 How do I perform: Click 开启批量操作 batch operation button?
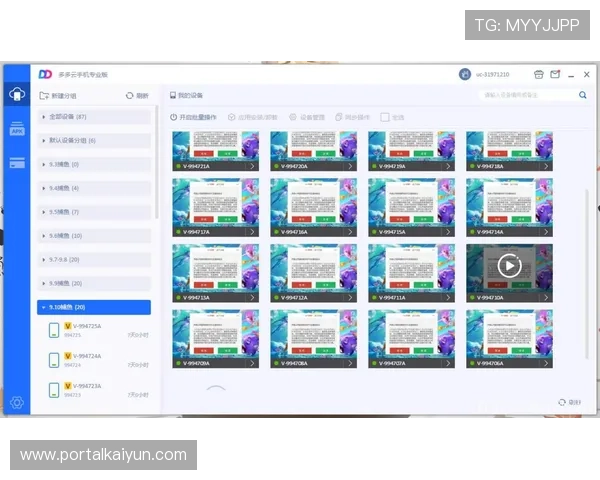click(x=196, y=117)
